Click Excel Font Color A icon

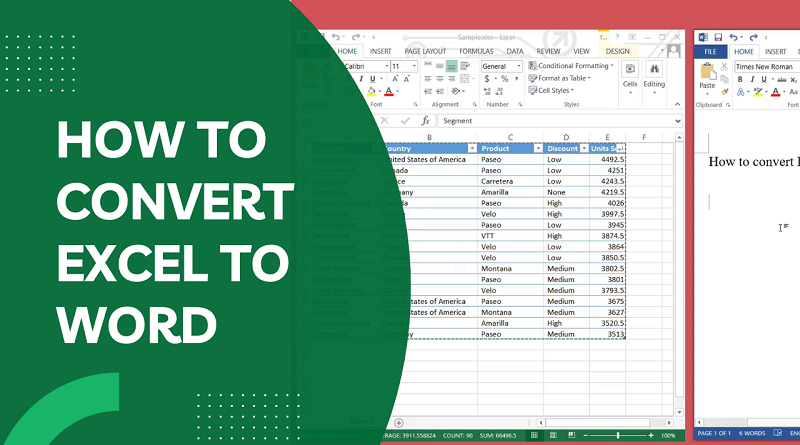point(389,91)
